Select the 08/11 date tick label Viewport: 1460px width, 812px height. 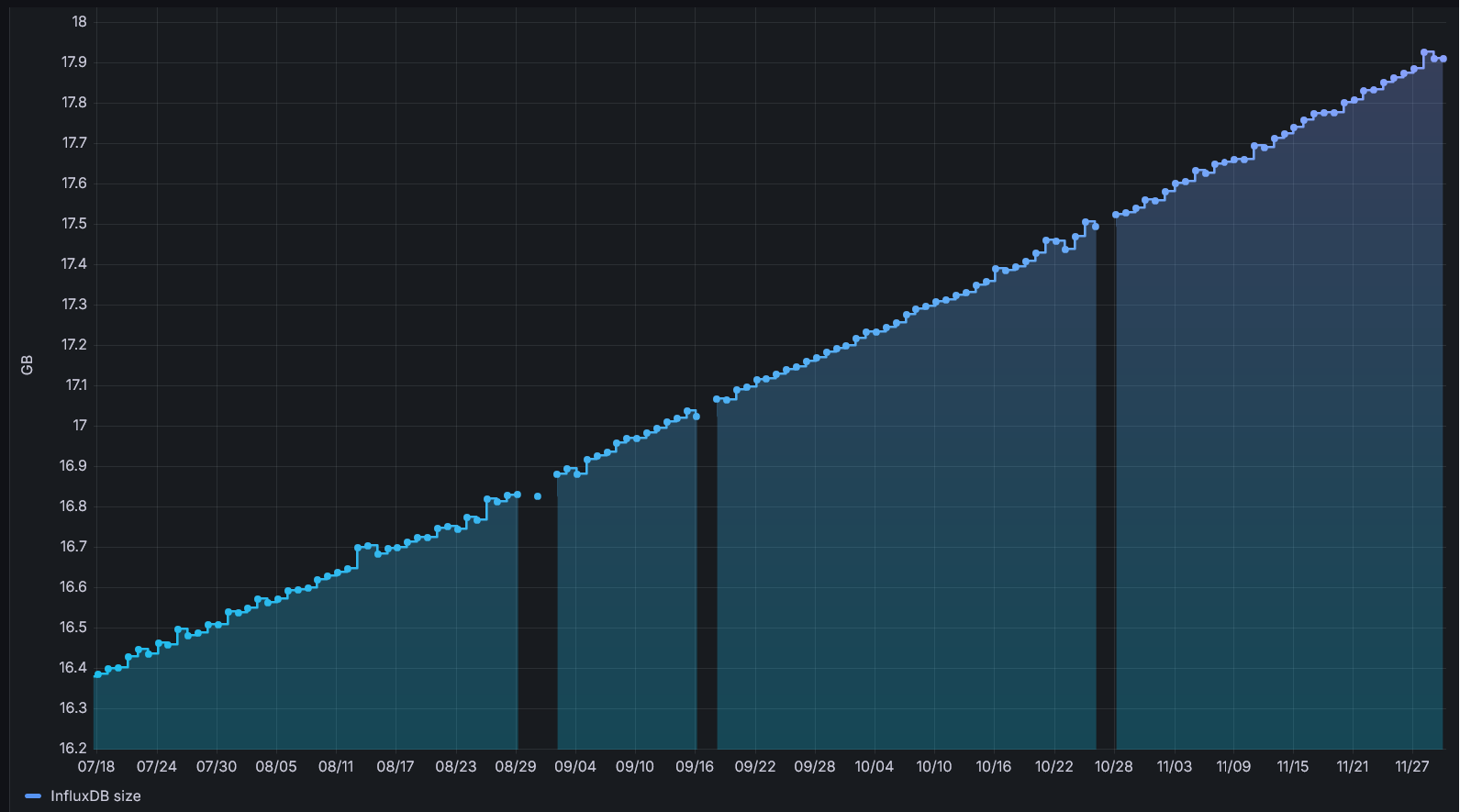336,767
